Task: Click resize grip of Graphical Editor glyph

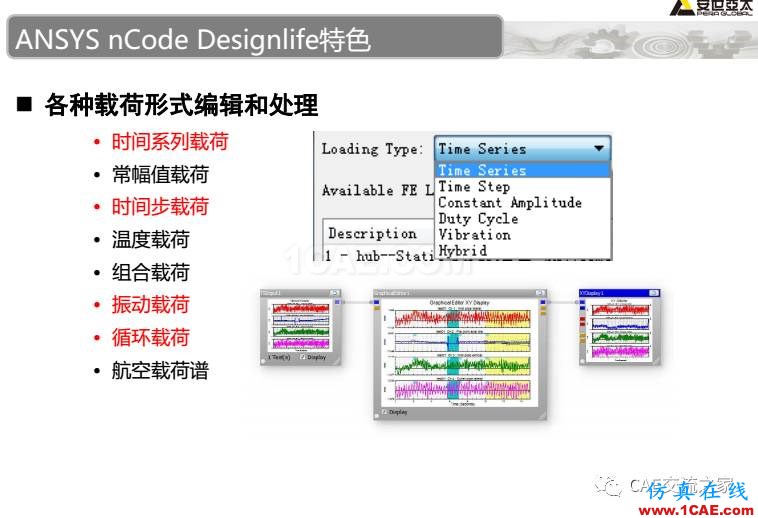Action: [x=541, y=415]
